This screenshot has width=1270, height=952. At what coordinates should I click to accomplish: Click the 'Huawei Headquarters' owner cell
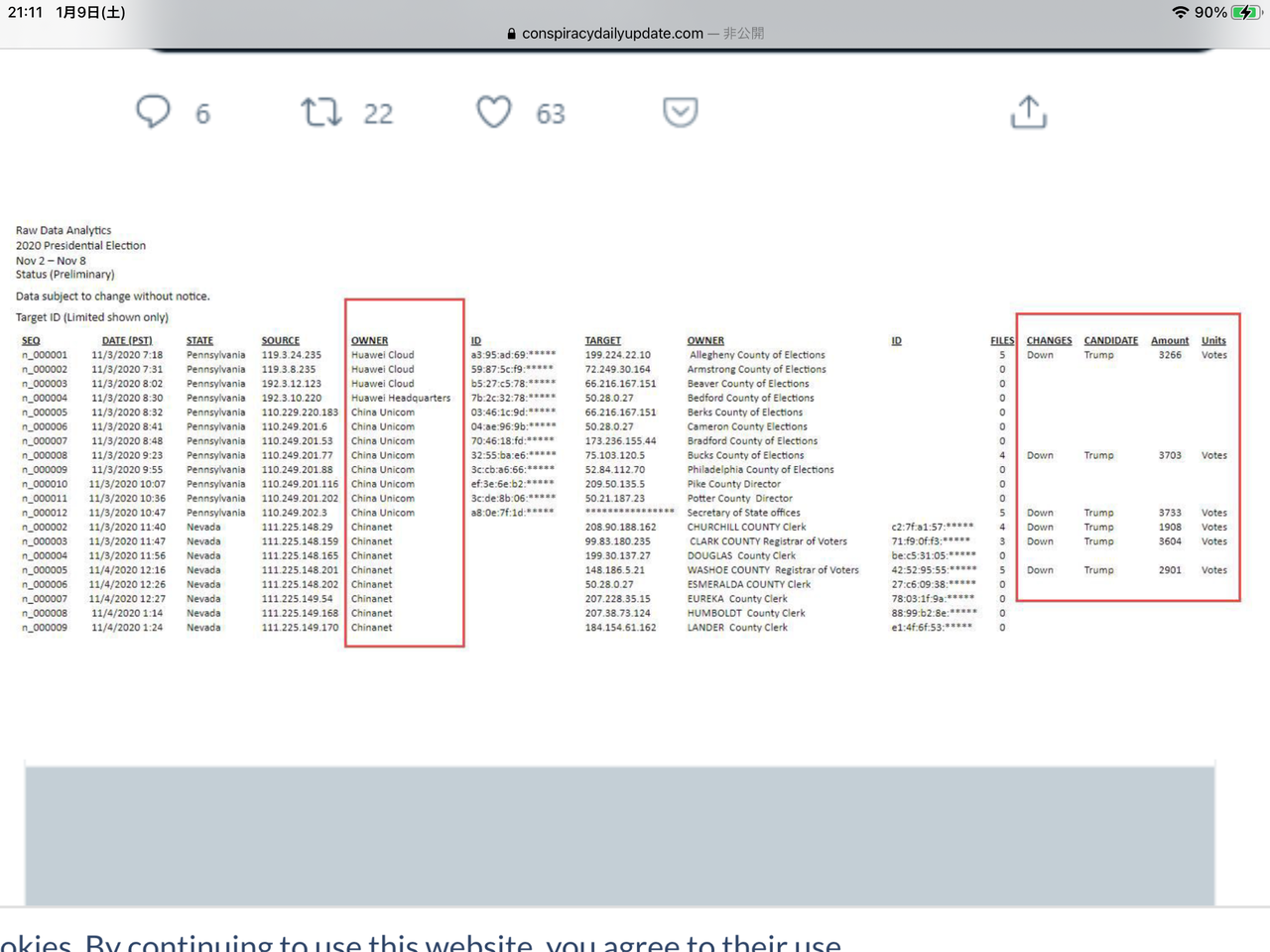pyautogui.click(x=401, y=398)
